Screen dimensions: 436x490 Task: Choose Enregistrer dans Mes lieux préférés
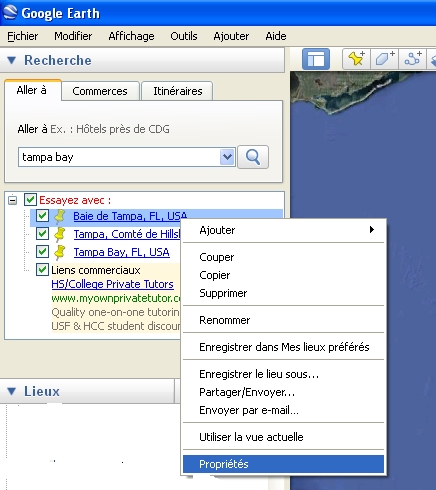click(283, 347)
